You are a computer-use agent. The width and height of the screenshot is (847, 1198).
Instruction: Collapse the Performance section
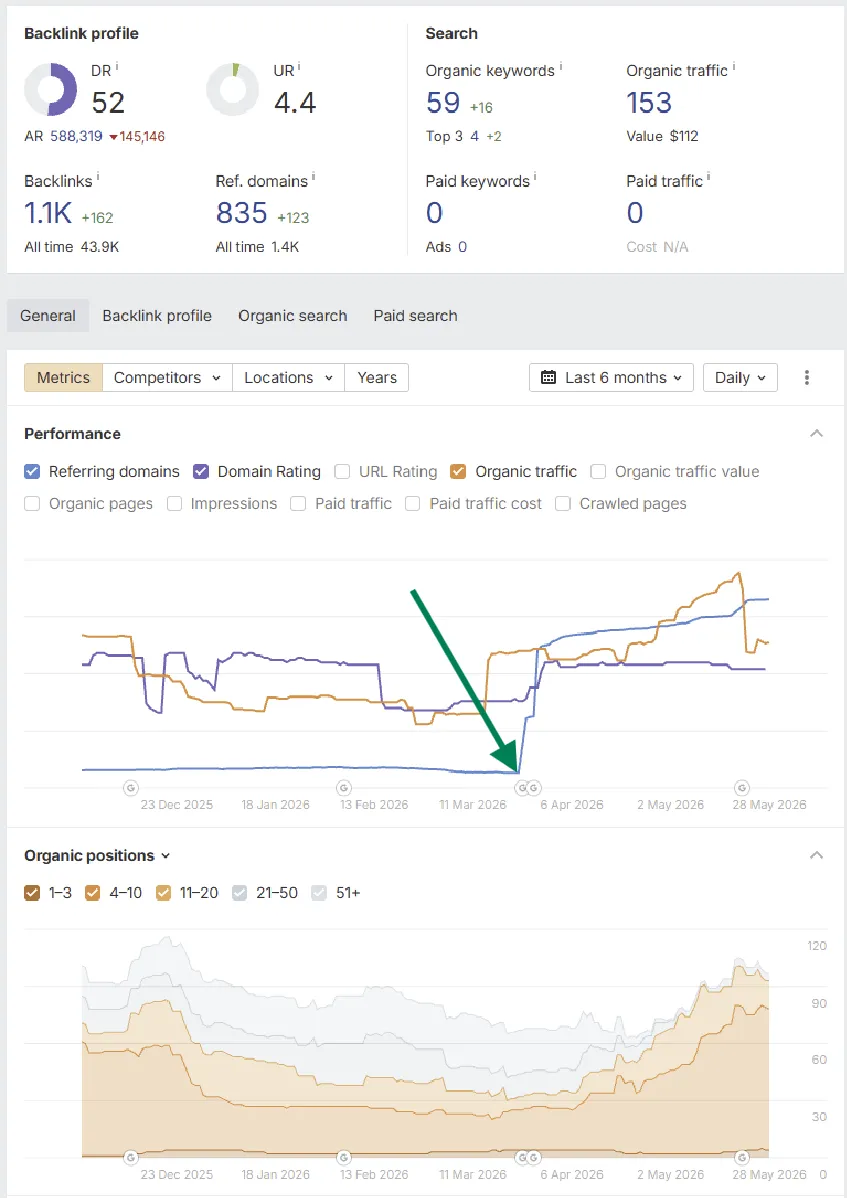pyautogui.click(x=816, y=433)
